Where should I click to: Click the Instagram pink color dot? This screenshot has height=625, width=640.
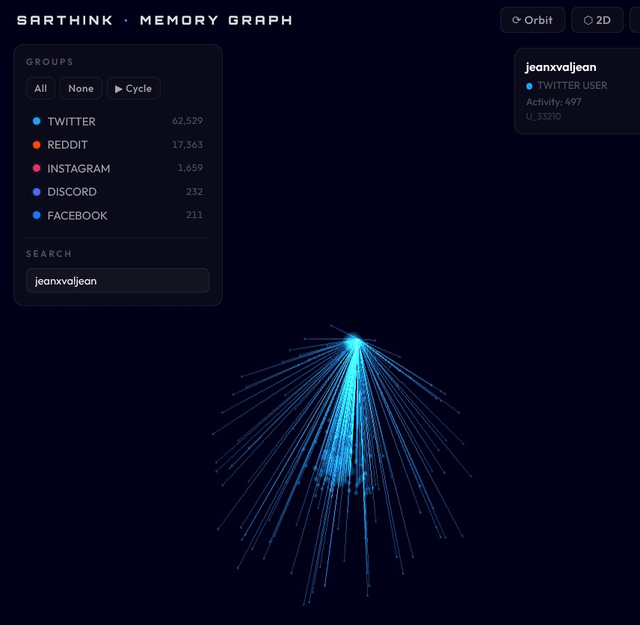point(36,169)
